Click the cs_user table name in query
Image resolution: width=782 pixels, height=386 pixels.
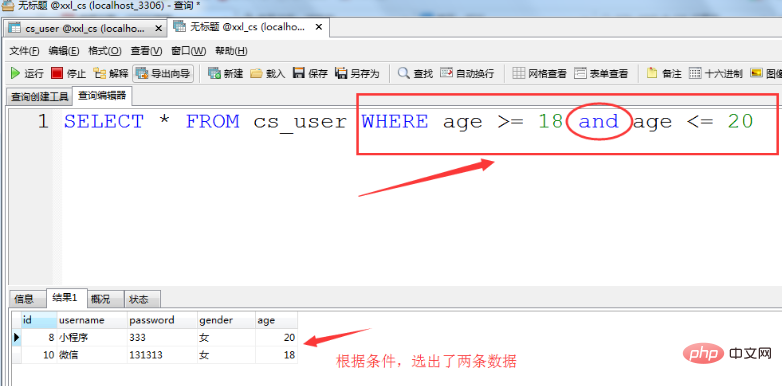pyautogui.click(x=300, y=122)
